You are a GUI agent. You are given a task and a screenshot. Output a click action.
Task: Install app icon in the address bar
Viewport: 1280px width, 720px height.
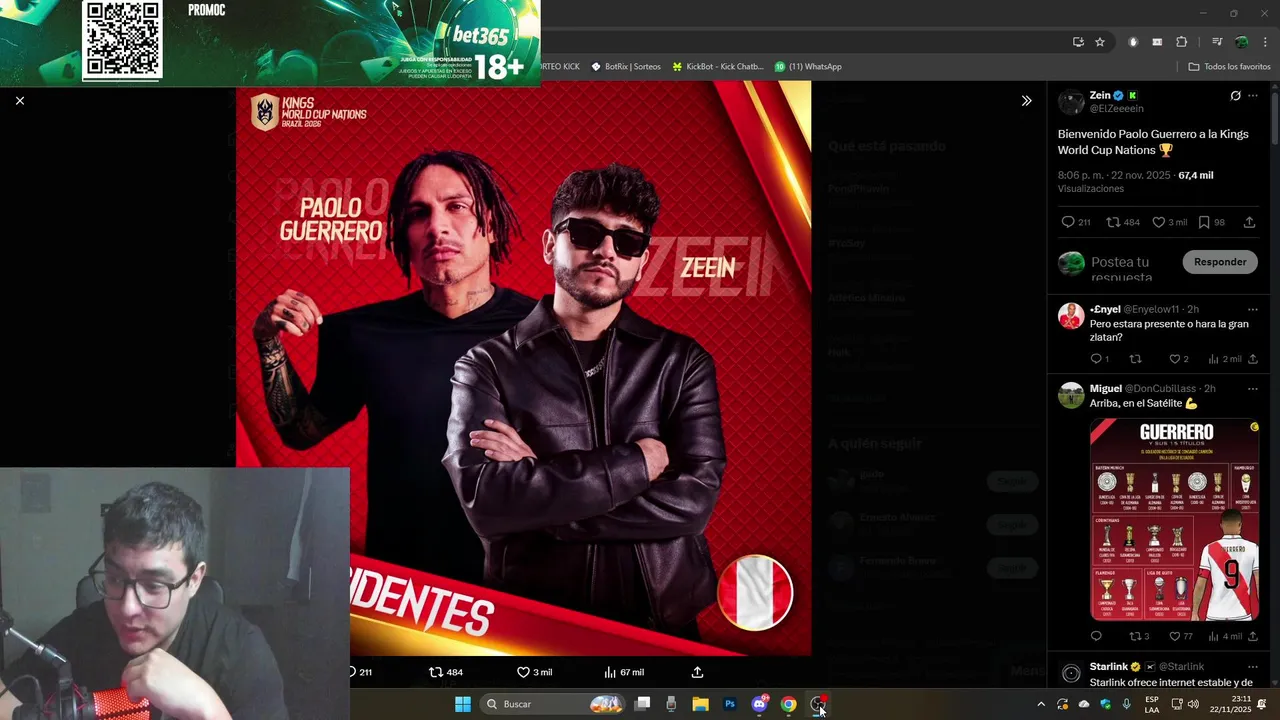[x=1078, y=42]
